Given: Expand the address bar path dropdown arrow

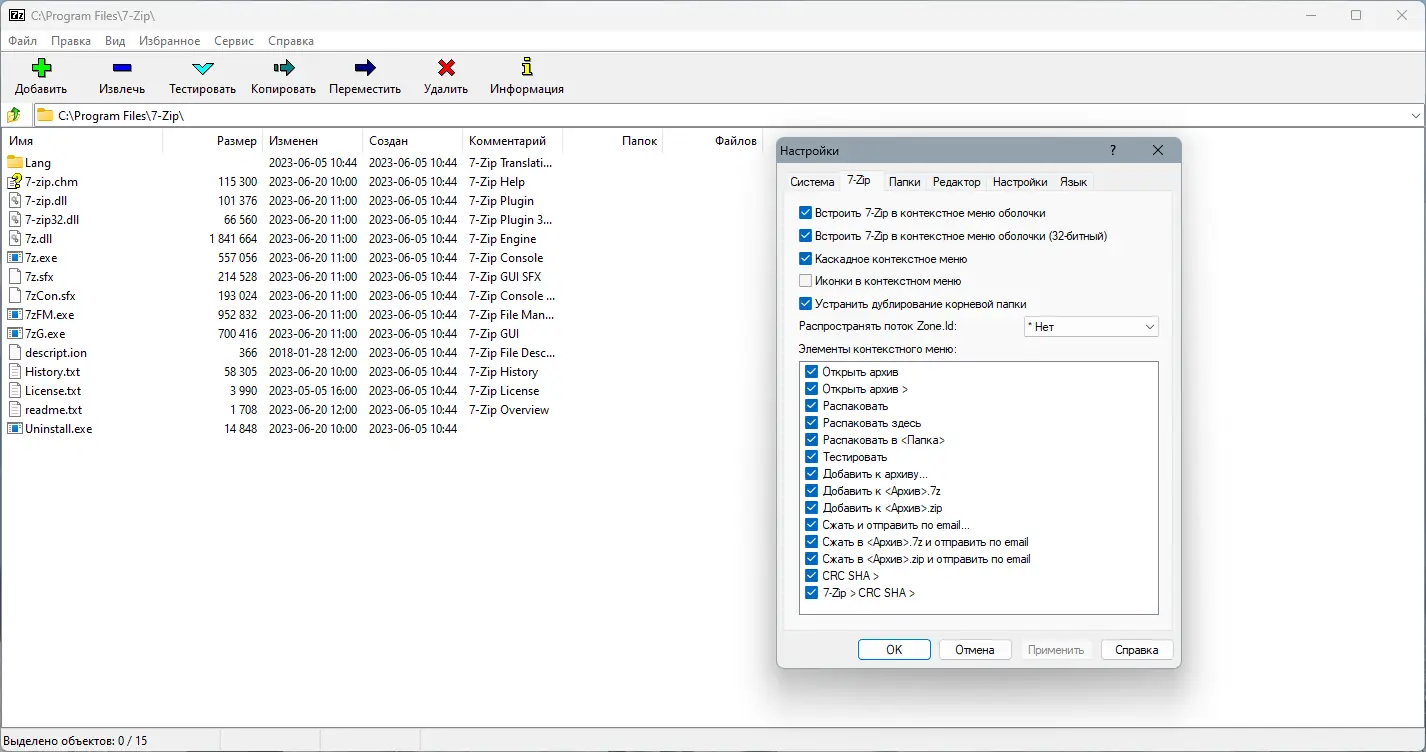Looking at the screenshot, I should [x=1415, y=116].
